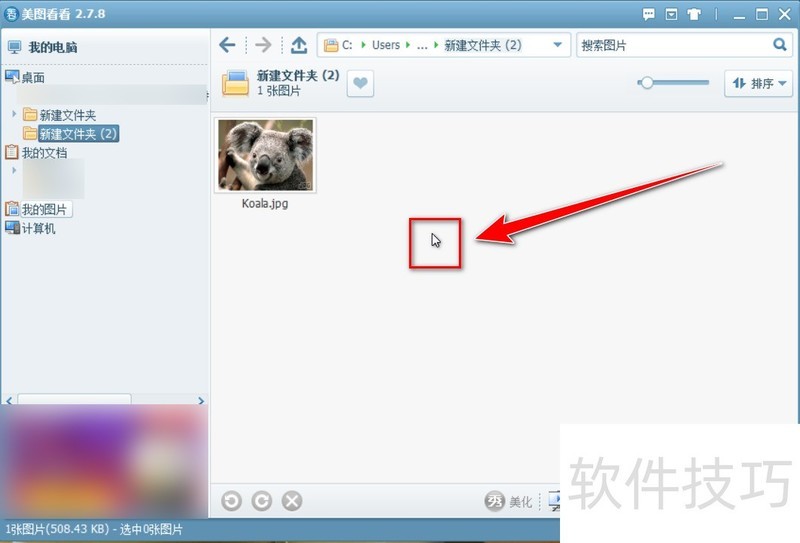Maximize the 美图看看 window
800x543 pixels.
click(x=762, y=14)
